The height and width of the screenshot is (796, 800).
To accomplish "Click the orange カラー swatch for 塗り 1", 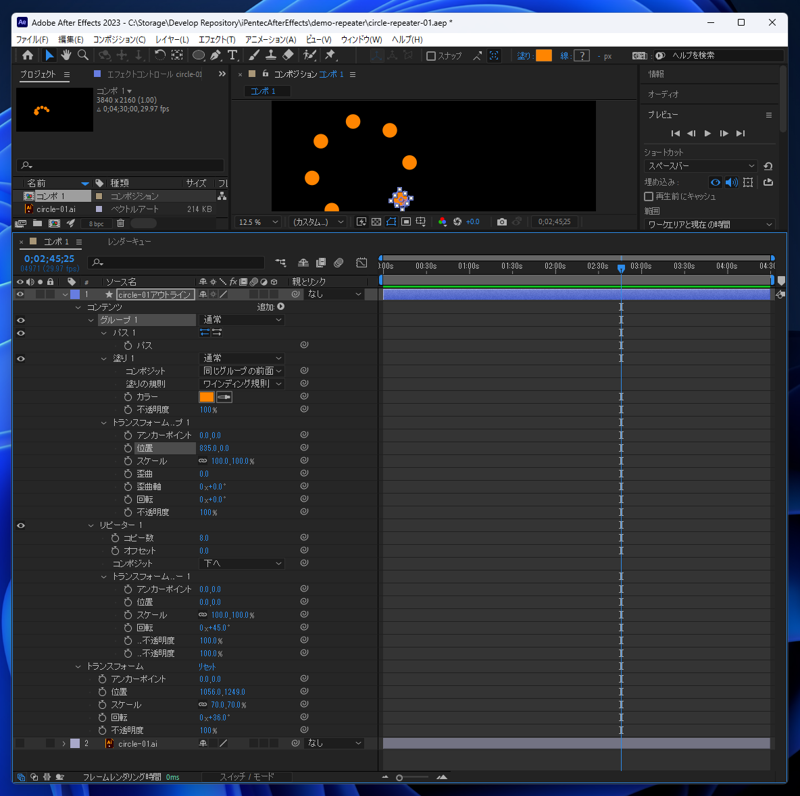I will pos(206,397).
